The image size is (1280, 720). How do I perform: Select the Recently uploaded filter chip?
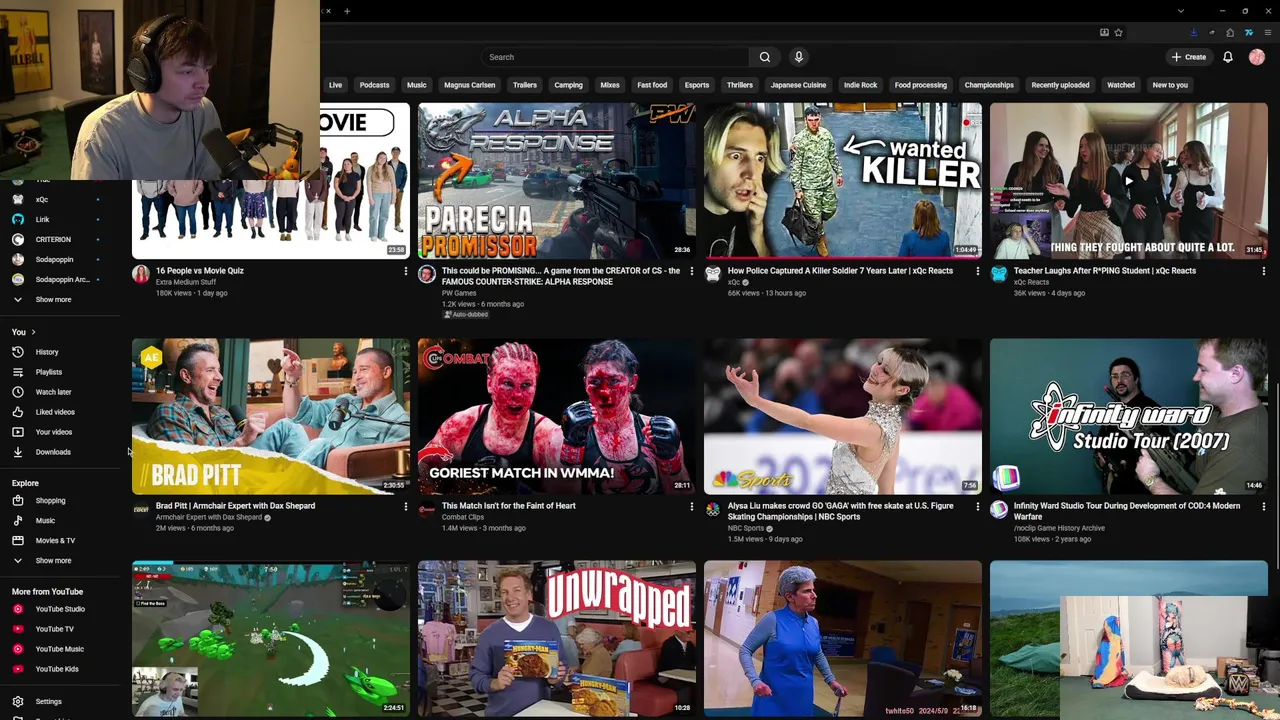tap(1060, 85)
